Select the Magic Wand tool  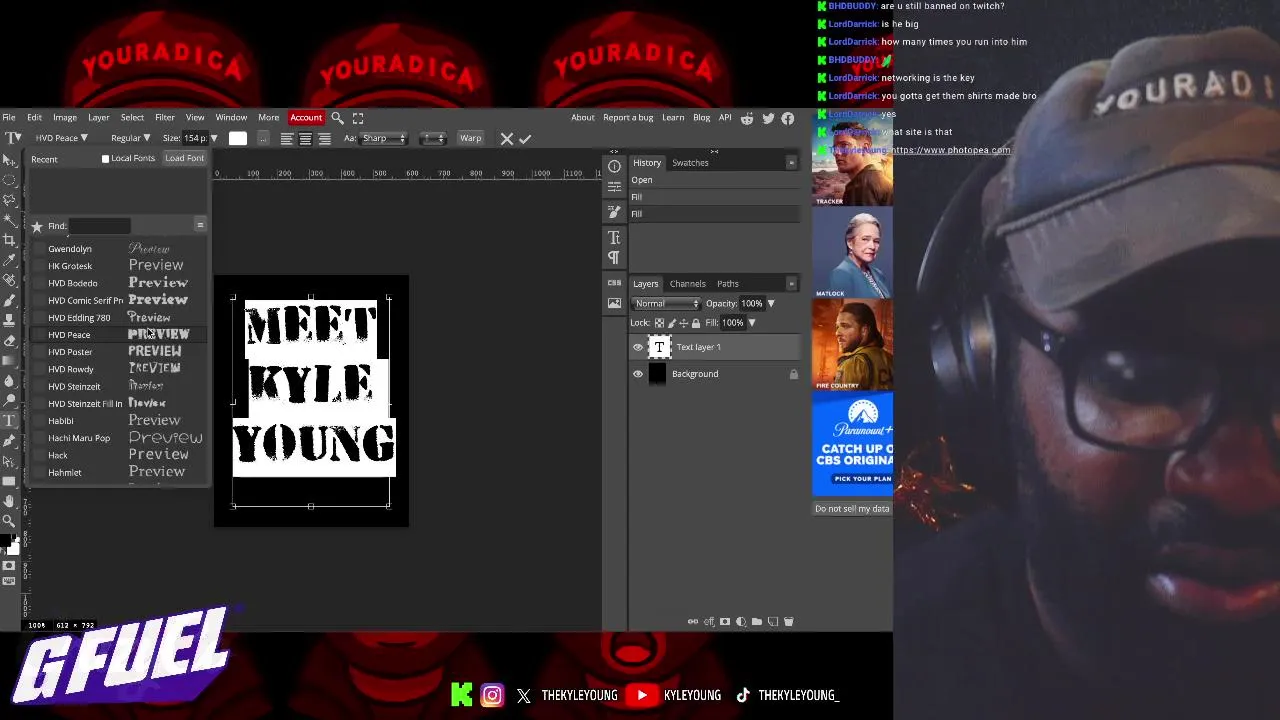(9, 220)
